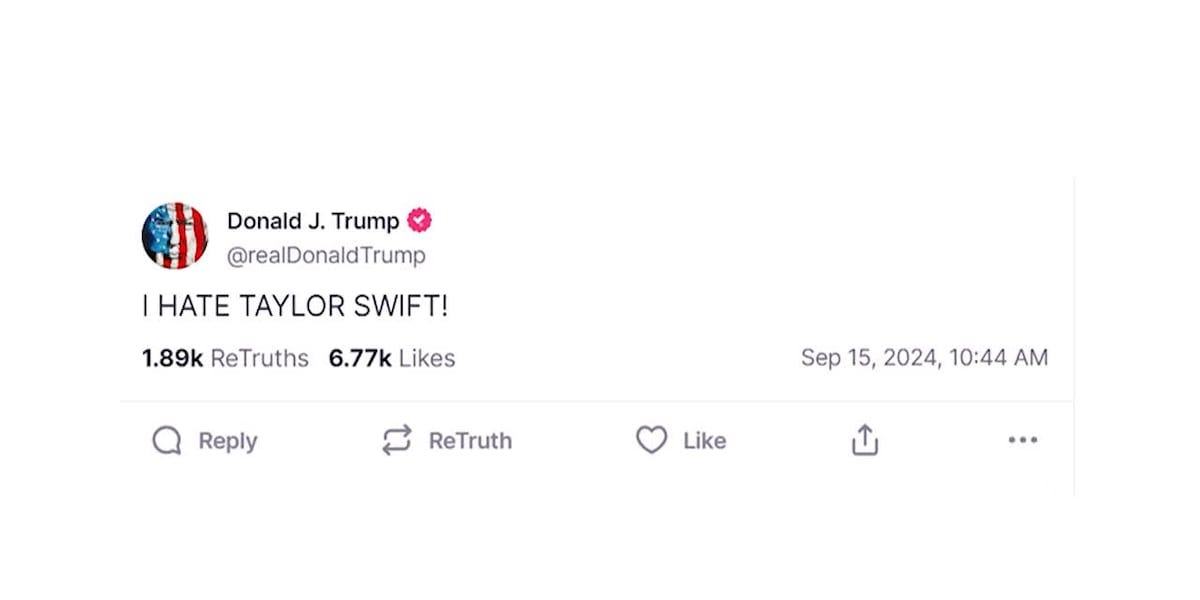Click the pink verified badge next to Donald J. Trump

[x=419, y=220]
